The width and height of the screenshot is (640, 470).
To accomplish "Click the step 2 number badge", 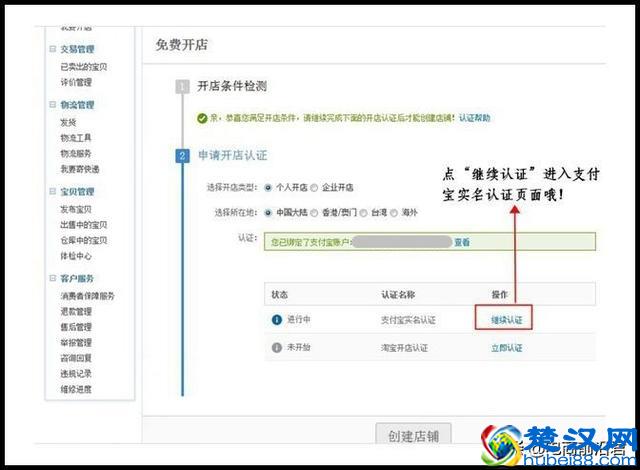I will 182,155.
